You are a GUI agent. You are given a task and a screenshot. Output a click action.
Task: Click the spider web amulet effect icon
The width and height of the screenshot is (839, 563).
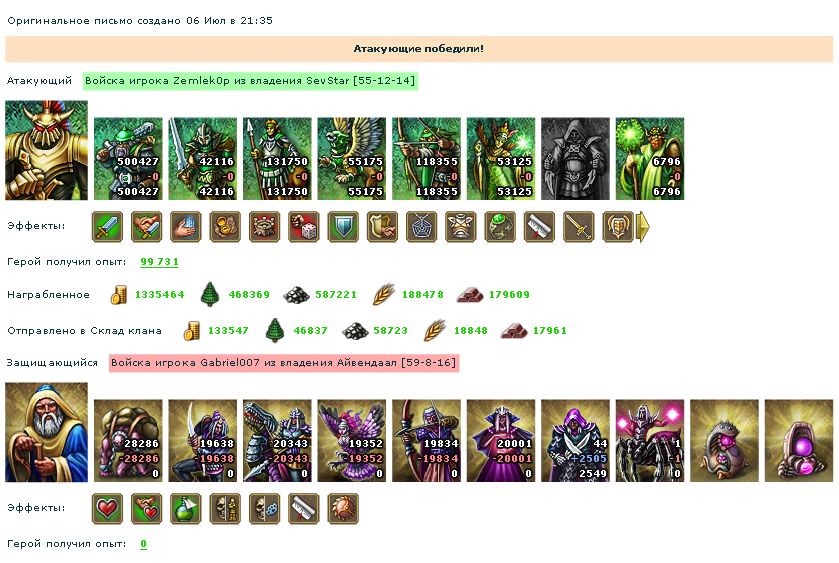(422, 226)
